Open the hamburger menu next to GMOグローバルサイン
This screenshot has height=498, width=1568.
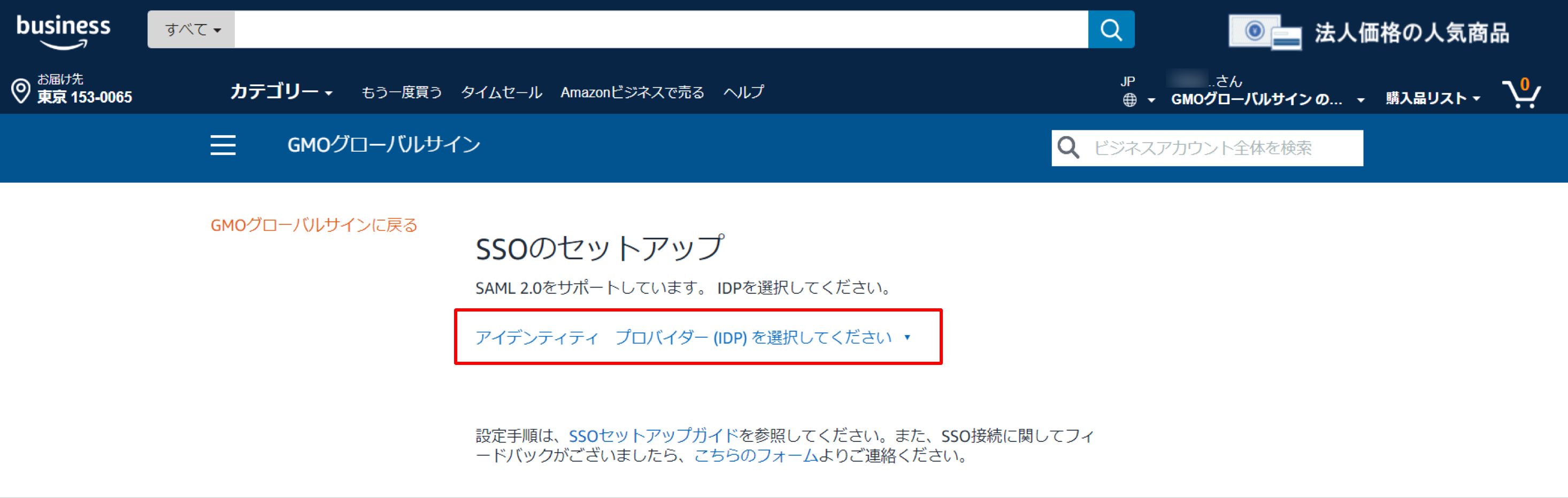click(223, 145)
